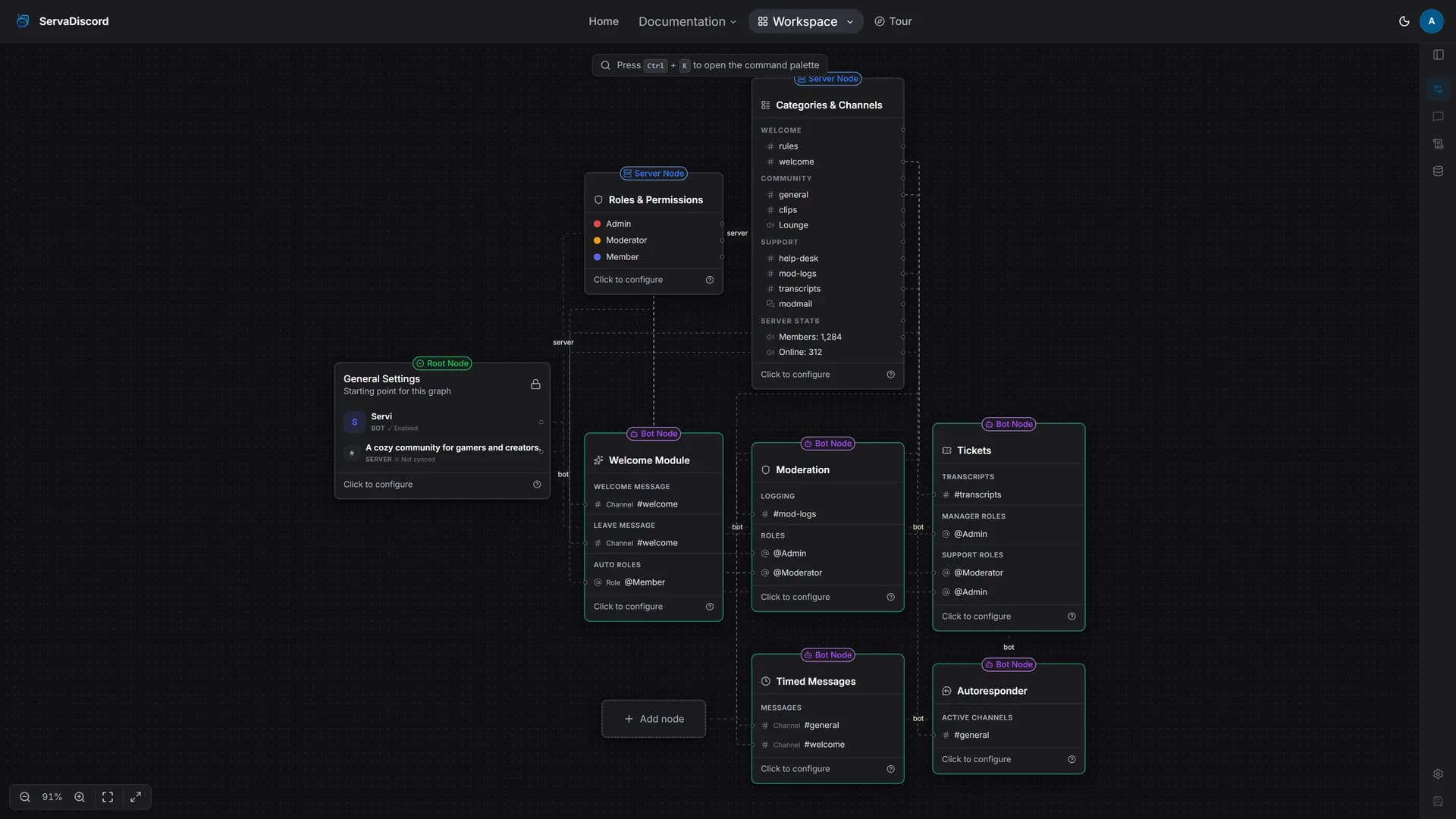The width and height of the screenshot is (1456, 819).
Task: Zoom out with the minus magnifier
Action: (x=25, y=797)
